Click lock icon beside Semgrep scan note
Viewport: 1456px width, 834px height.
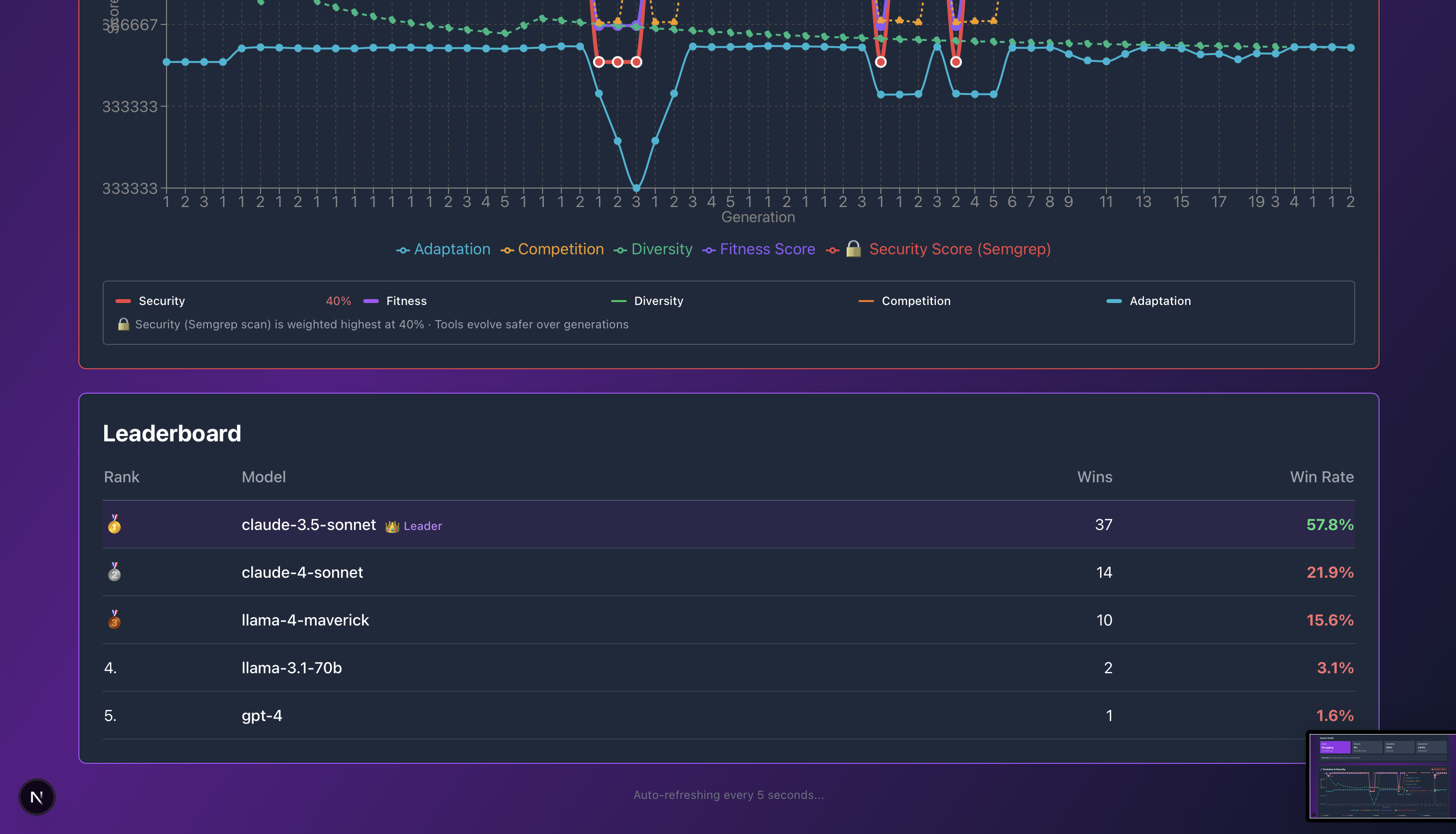tap(123, 324)
